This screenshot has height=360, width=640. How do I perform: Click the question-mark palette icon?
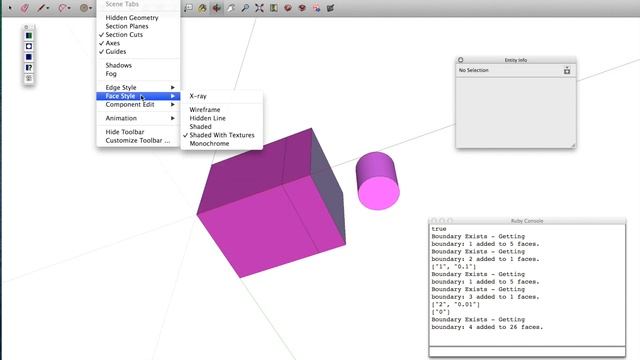[x=29, y=68]
